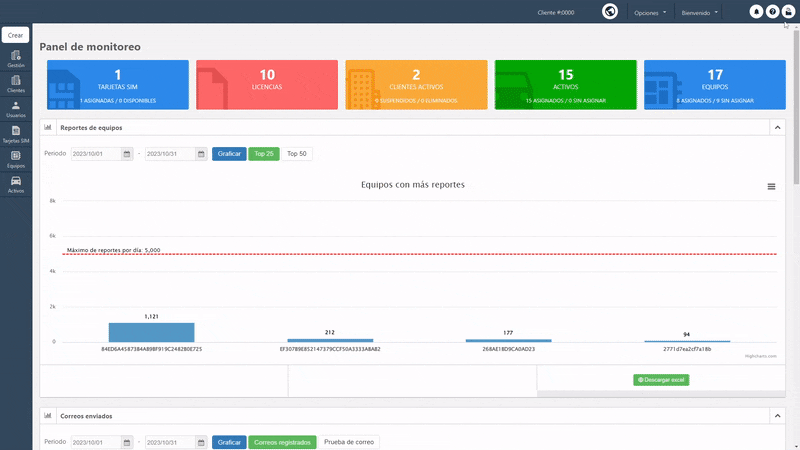Open calendar for Correos start date
800x450 pixels.
point(127,442)
